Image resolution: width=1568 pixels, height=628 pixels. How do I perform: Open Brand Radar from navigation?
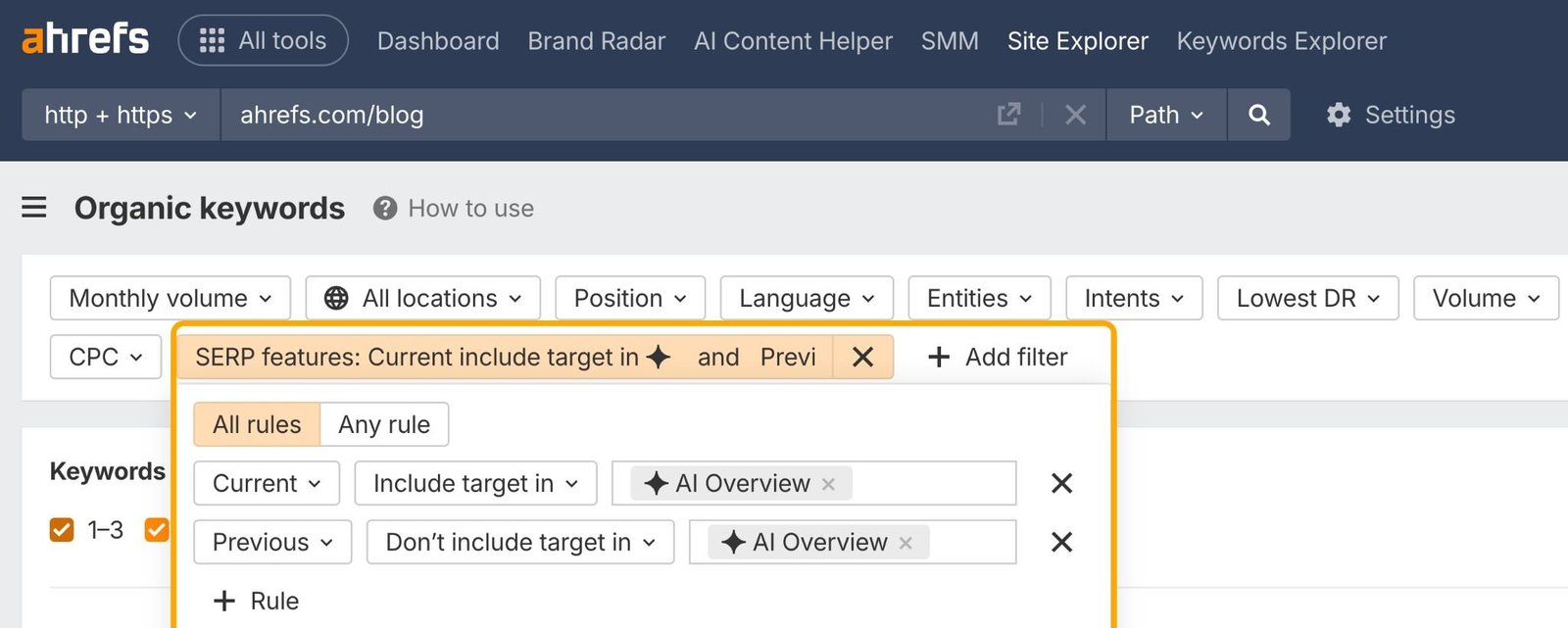[x=596, y=41]
